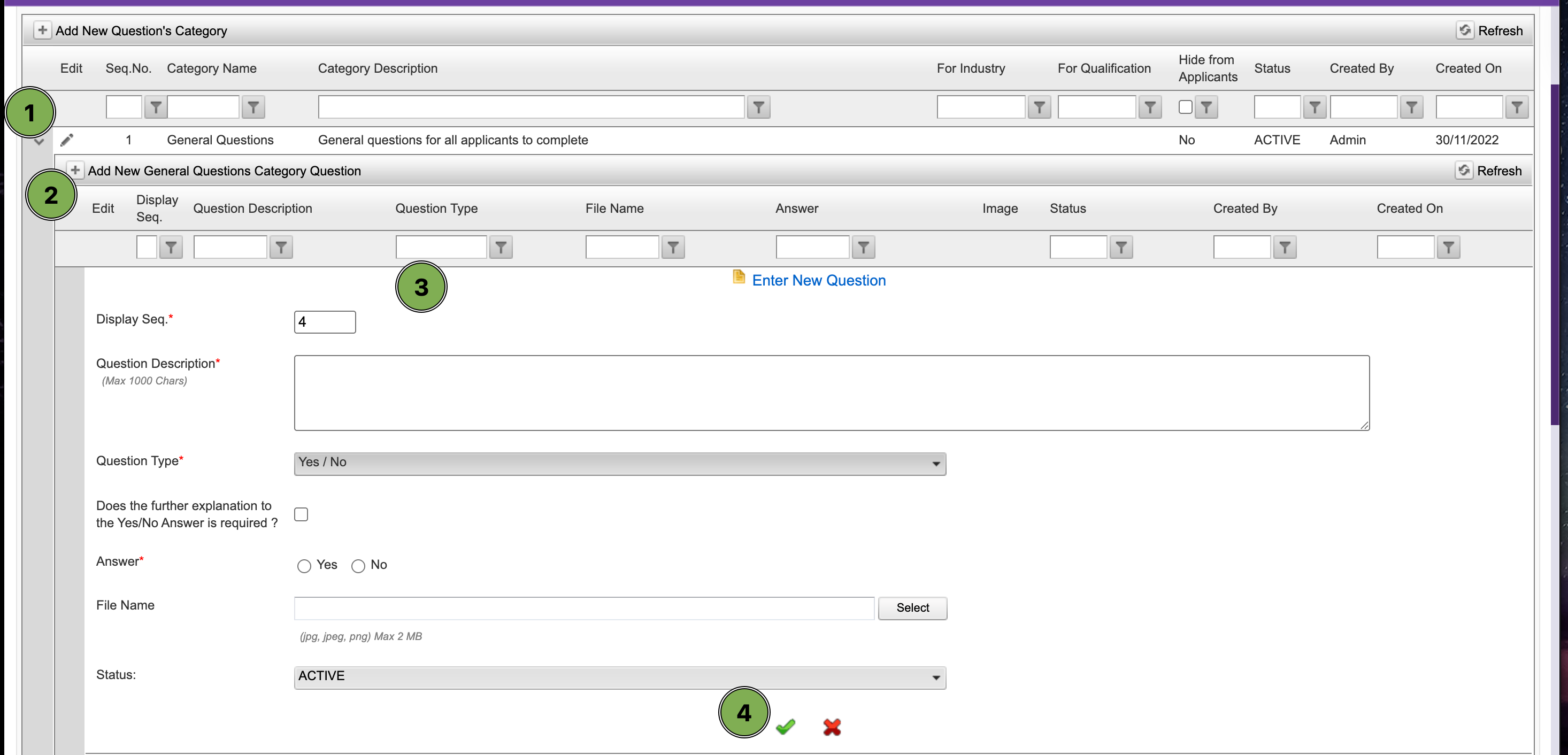1568x755 pixels.
Task: Click For Industry filter text box
Action: [981, 107]
